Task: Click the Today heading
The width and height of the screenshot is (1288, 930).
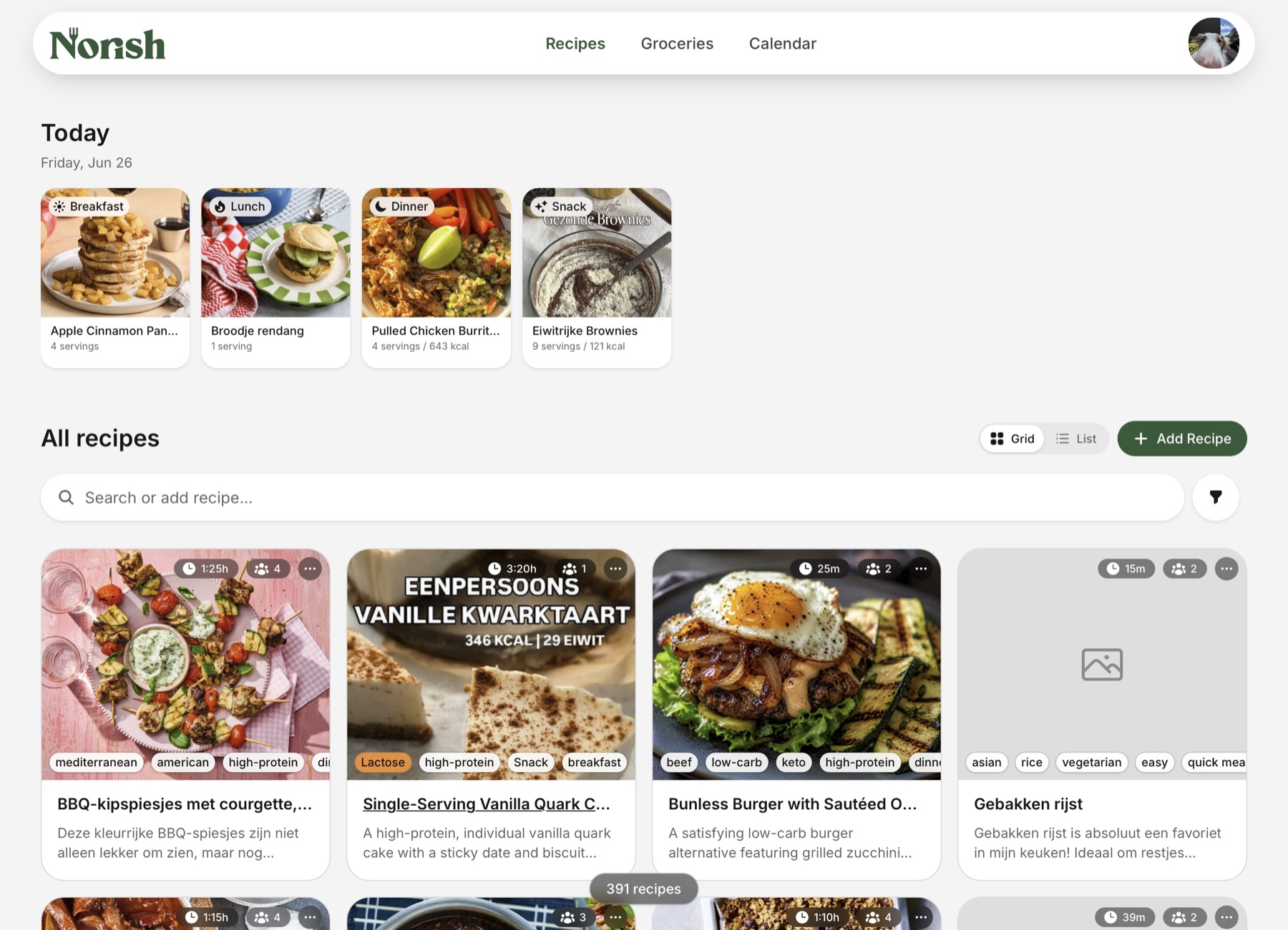Action: point(75,133)
